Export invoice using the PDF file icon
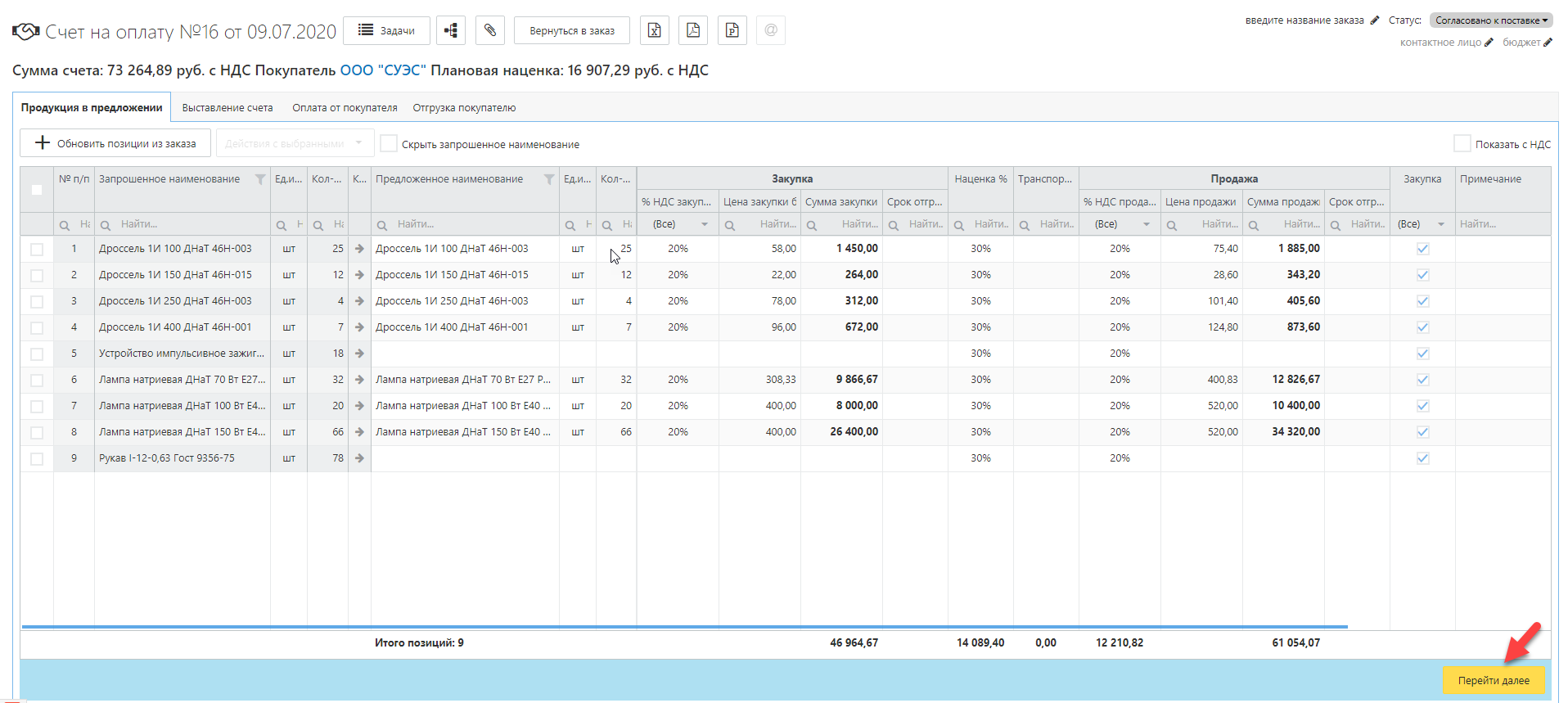This screenshot has height=703, width=1568. coord(693,31)
